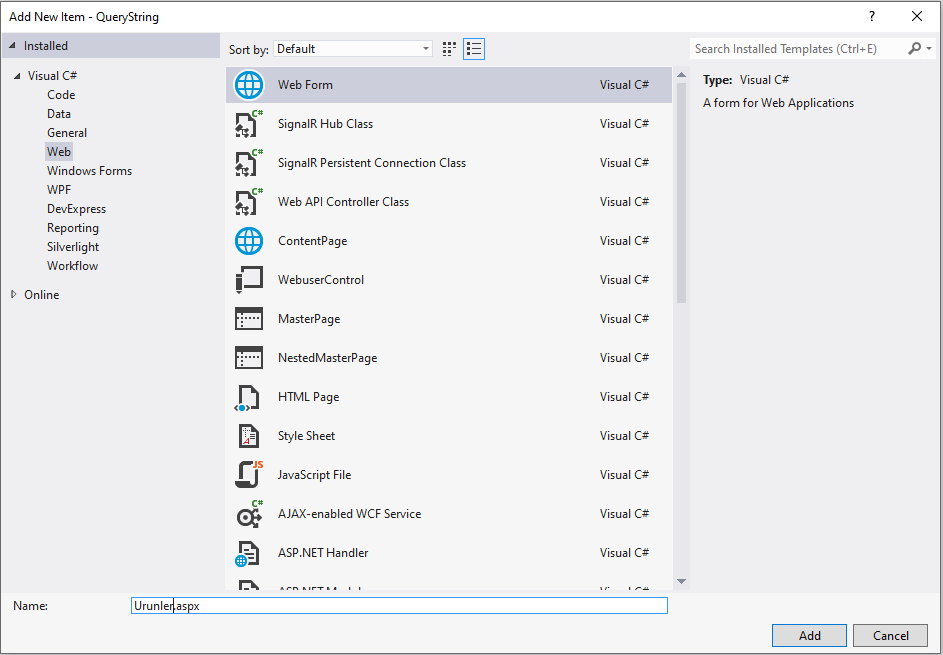Screen dimensions: 943x655
Task: Open the DevExpress template category
Action: click(76, 209)
